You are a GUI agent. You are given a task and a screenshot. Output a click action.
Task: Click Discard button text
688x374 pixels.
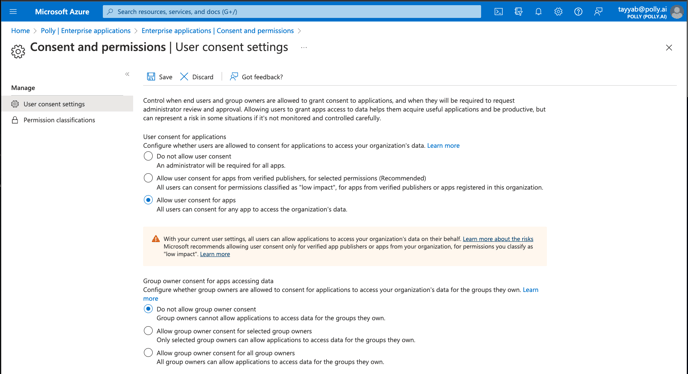click(203, 77)
